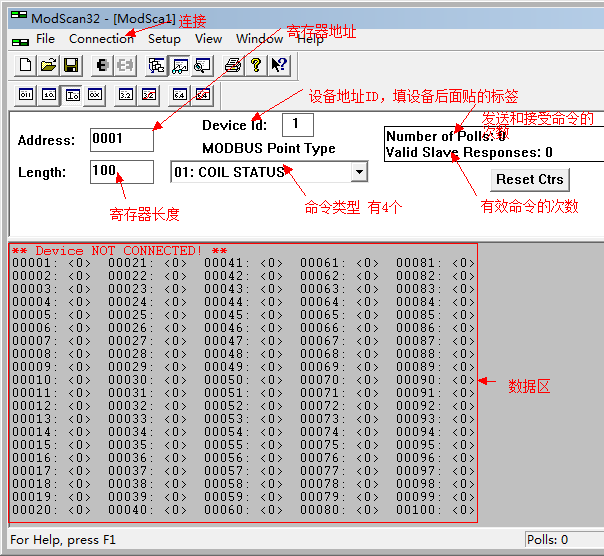Viewport: 604px width, 556px height.
Task: Select the swapped 6.4 double float icon
Action: point(203,94)
